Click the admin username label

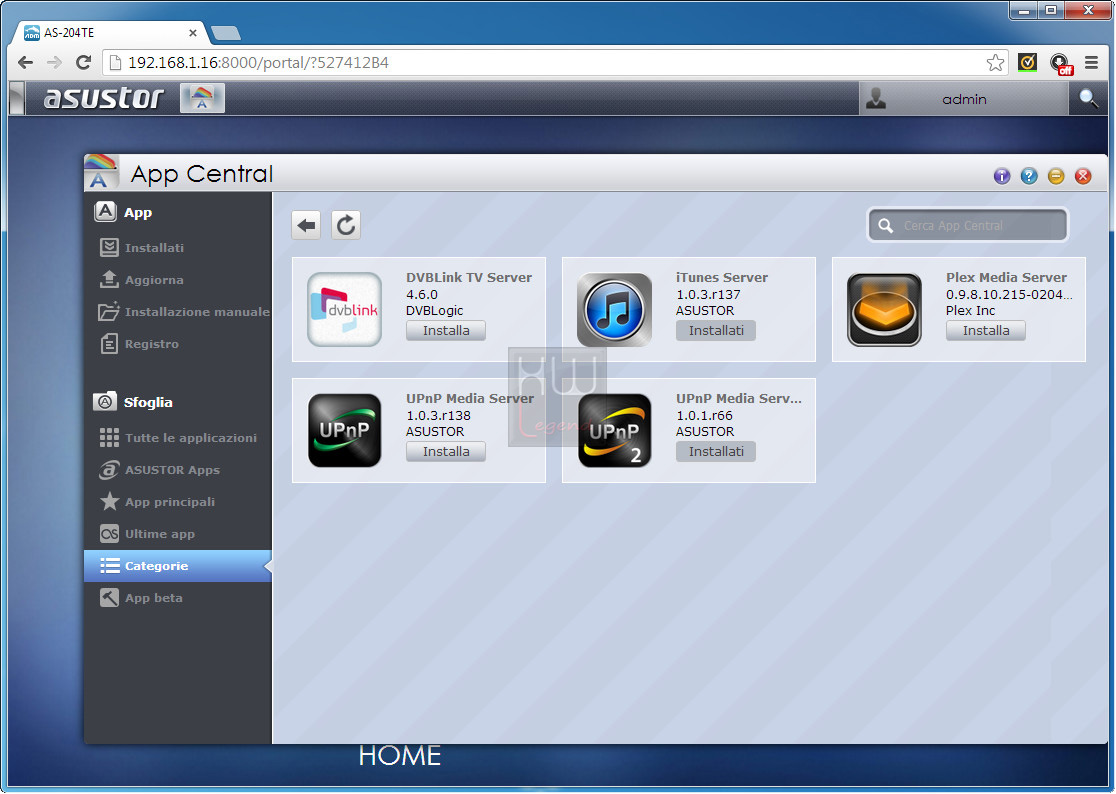964,99
